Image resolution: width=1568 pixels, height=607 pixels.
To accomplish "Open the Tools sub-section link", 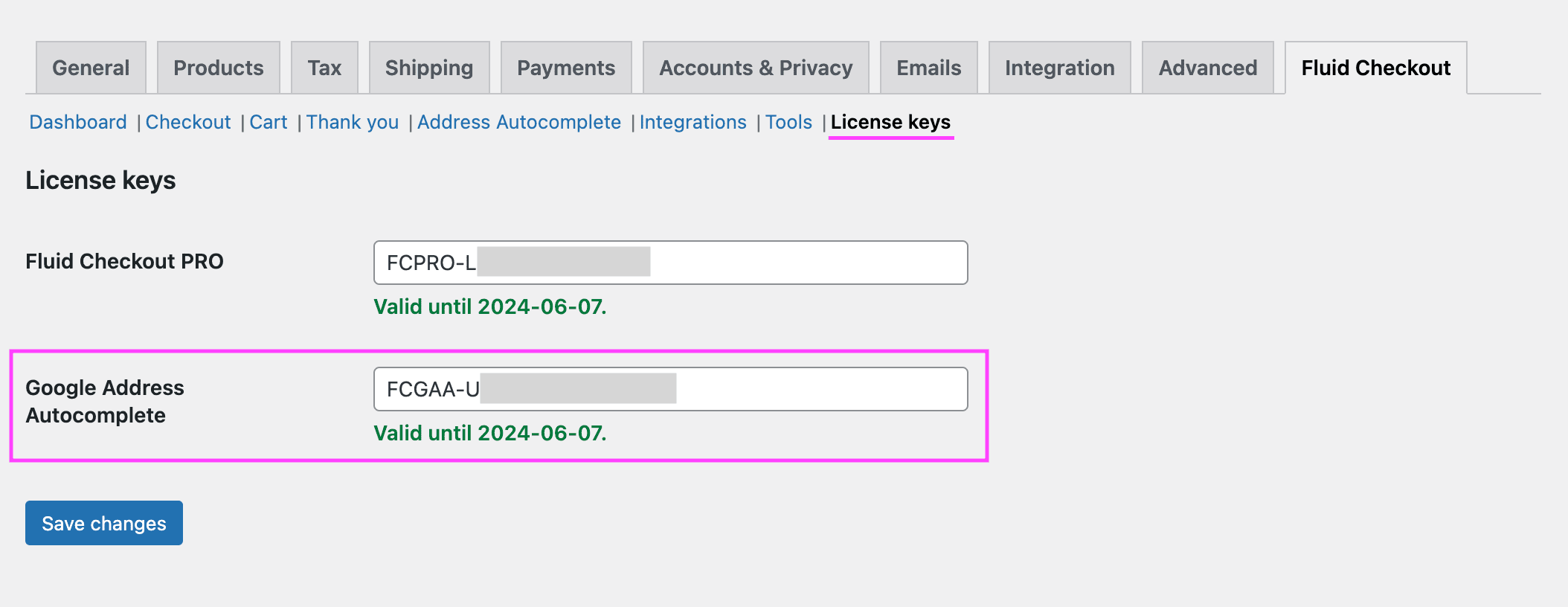I will click(788, 122).
